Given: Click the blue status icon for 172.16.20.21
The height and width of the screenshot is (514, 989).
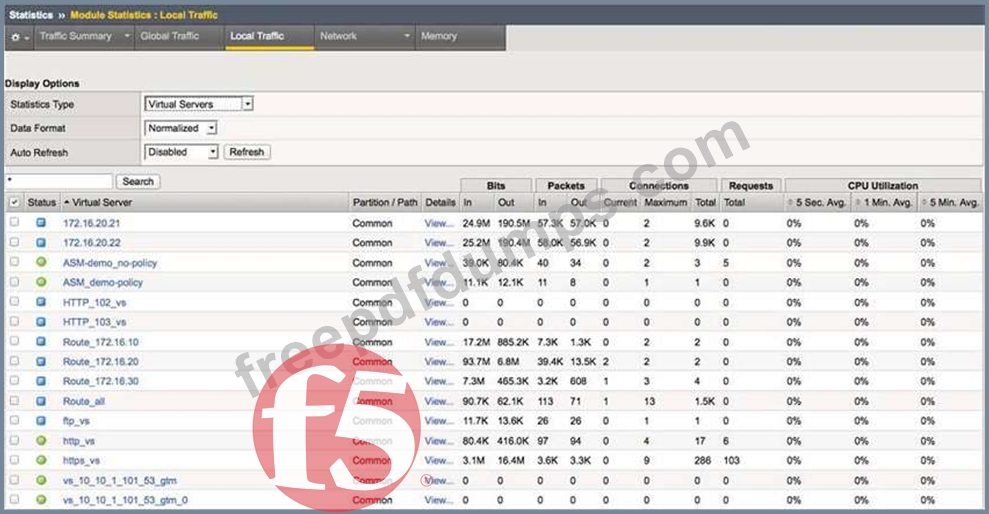Looking at the screenshot, I should pyautogui.click(x=41, y=223).
